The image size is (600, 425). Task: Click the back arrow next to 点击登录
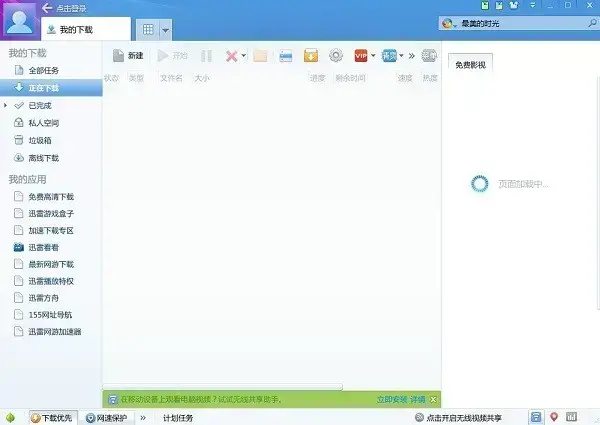click(x=47, y=8)
